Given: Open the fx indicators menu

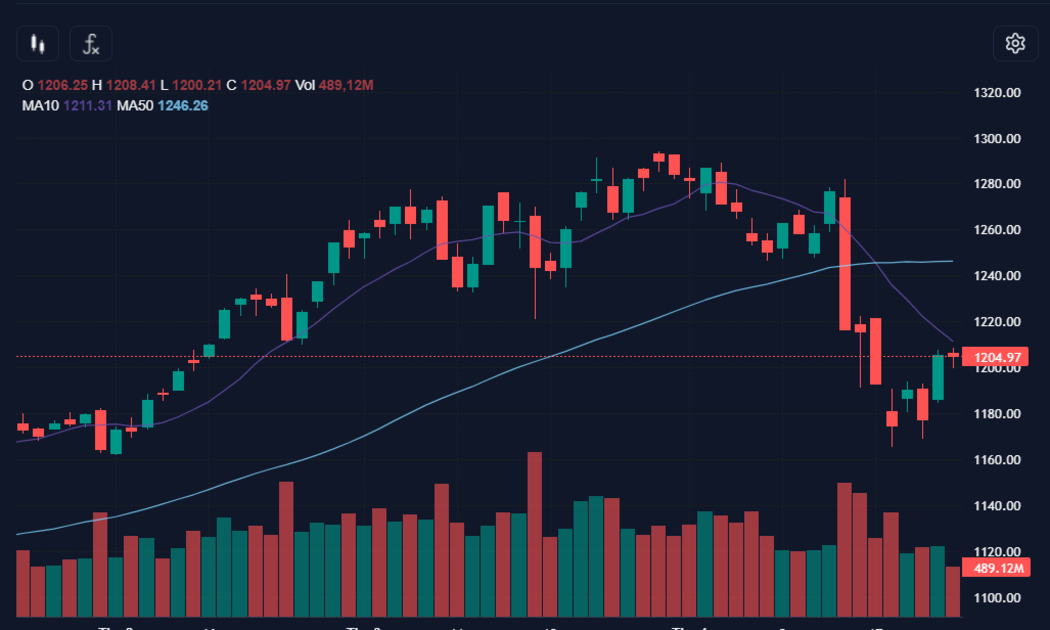Looking at the screenshot, I should tap(91, 44).
